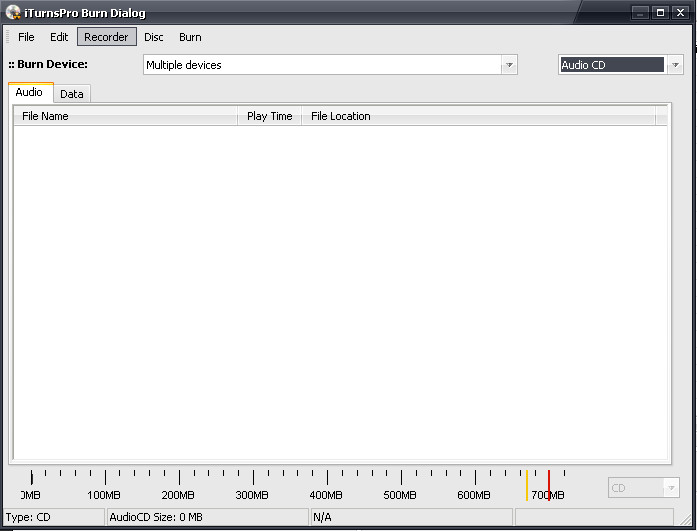Open the Edit menu
697x531 pixels.
59,37
